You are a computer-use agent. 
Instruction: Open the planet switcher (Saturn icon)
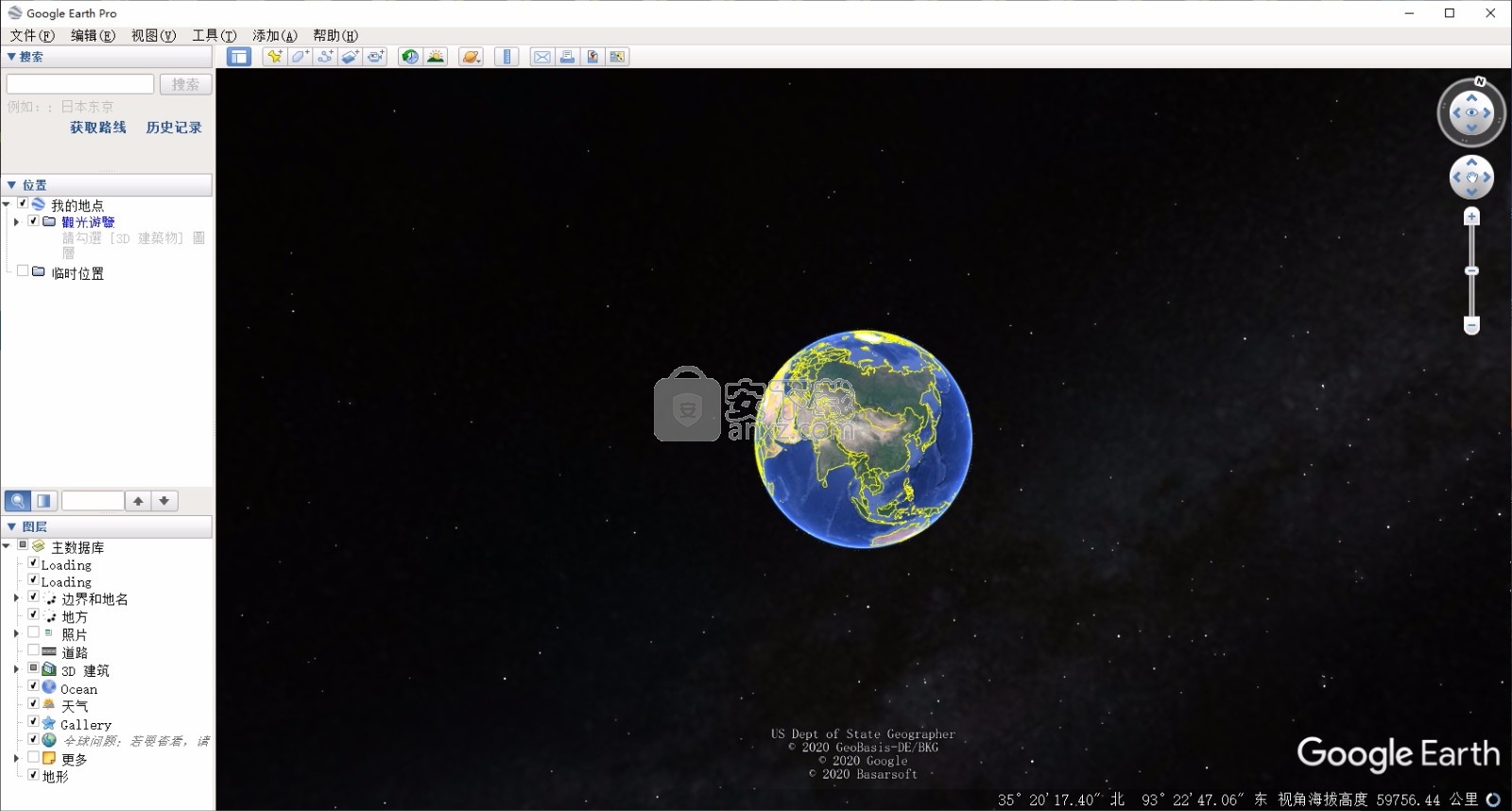tap(471, 57)
